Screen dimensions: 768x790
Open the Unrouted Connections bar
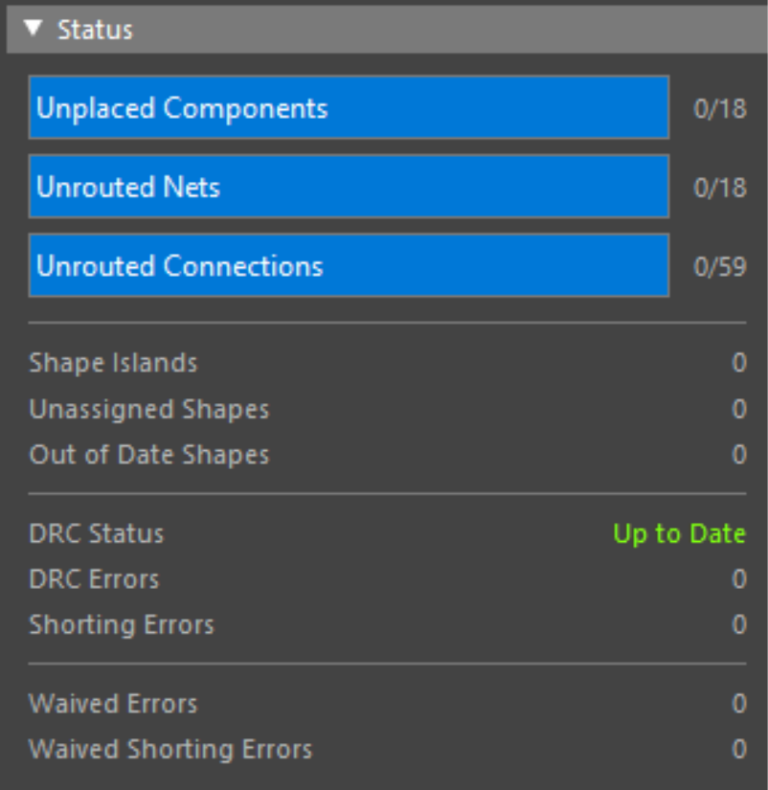[x=348, y=266]
